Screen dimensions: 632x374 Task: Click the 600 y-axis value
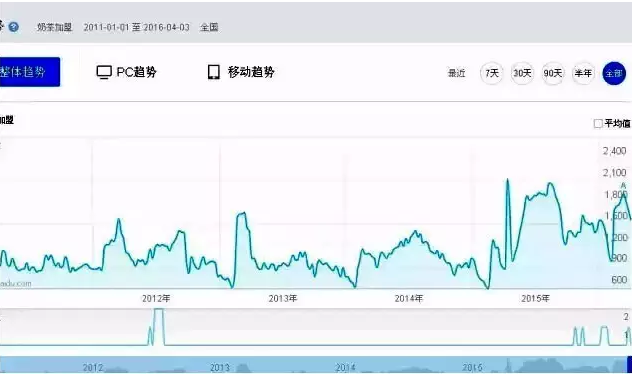(x=619, y=279)
